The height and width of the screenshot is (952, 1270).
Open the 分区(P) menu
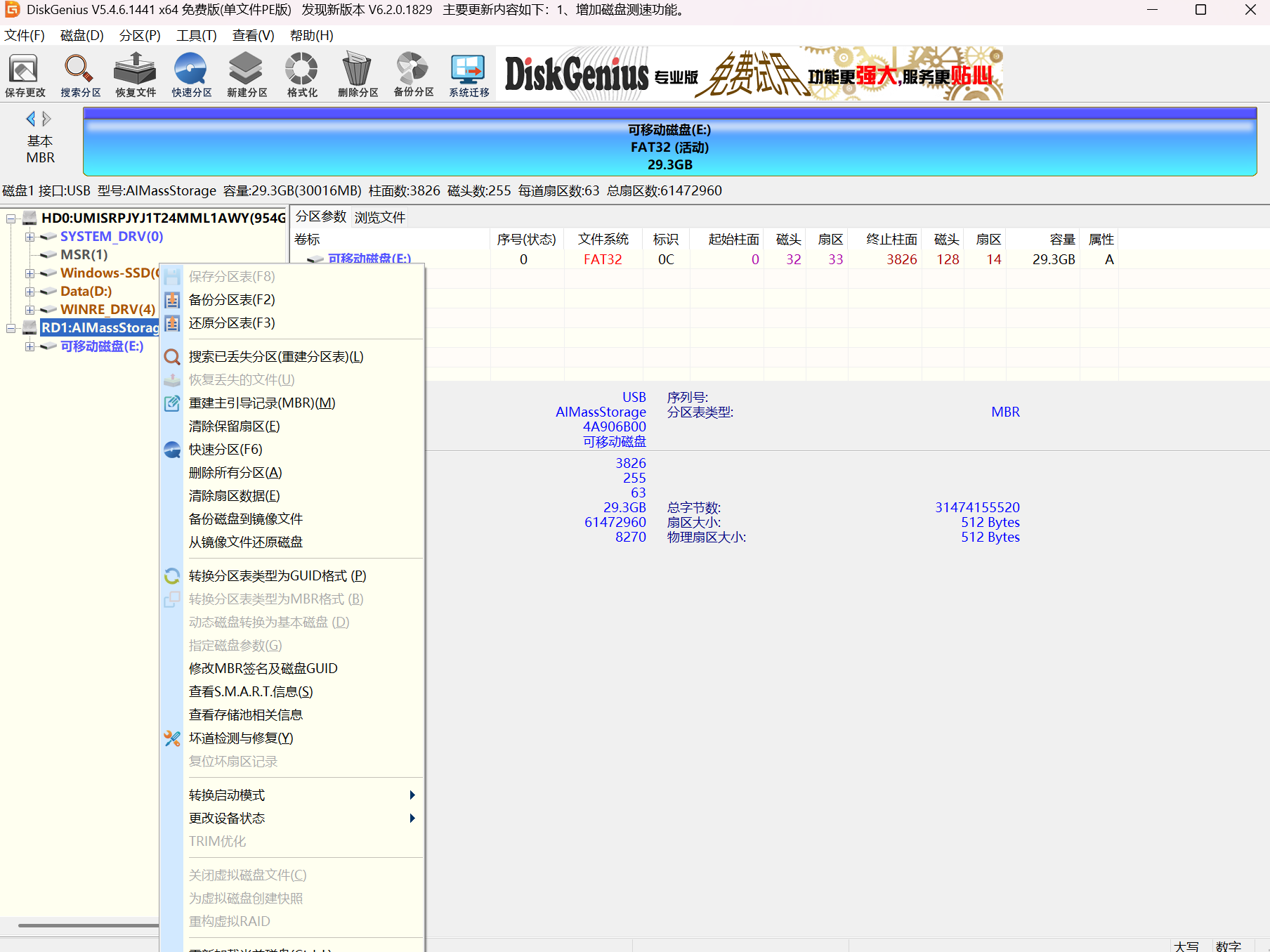point(140,35)
